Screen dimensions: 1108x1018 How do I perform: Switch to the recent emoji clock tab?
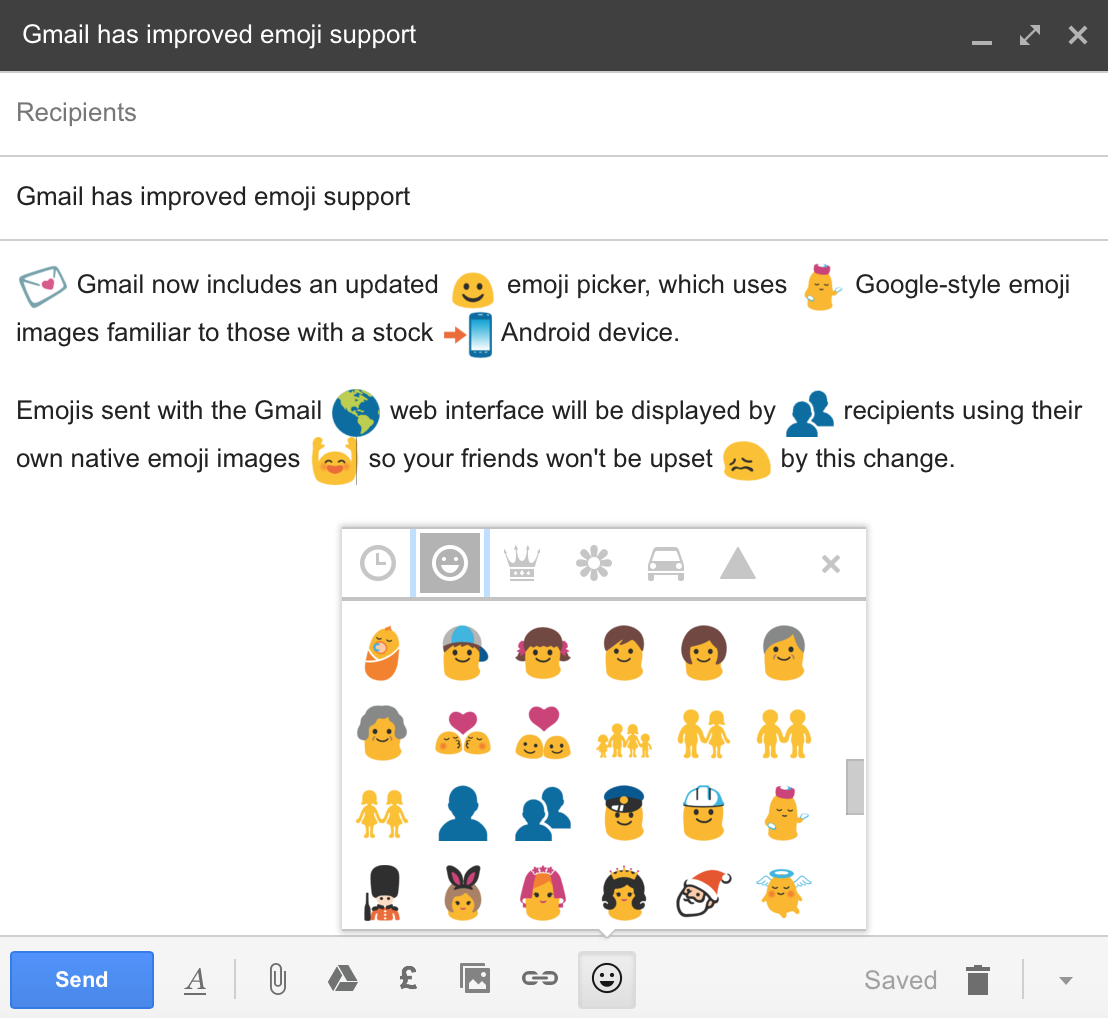click(x=378, y=564)
